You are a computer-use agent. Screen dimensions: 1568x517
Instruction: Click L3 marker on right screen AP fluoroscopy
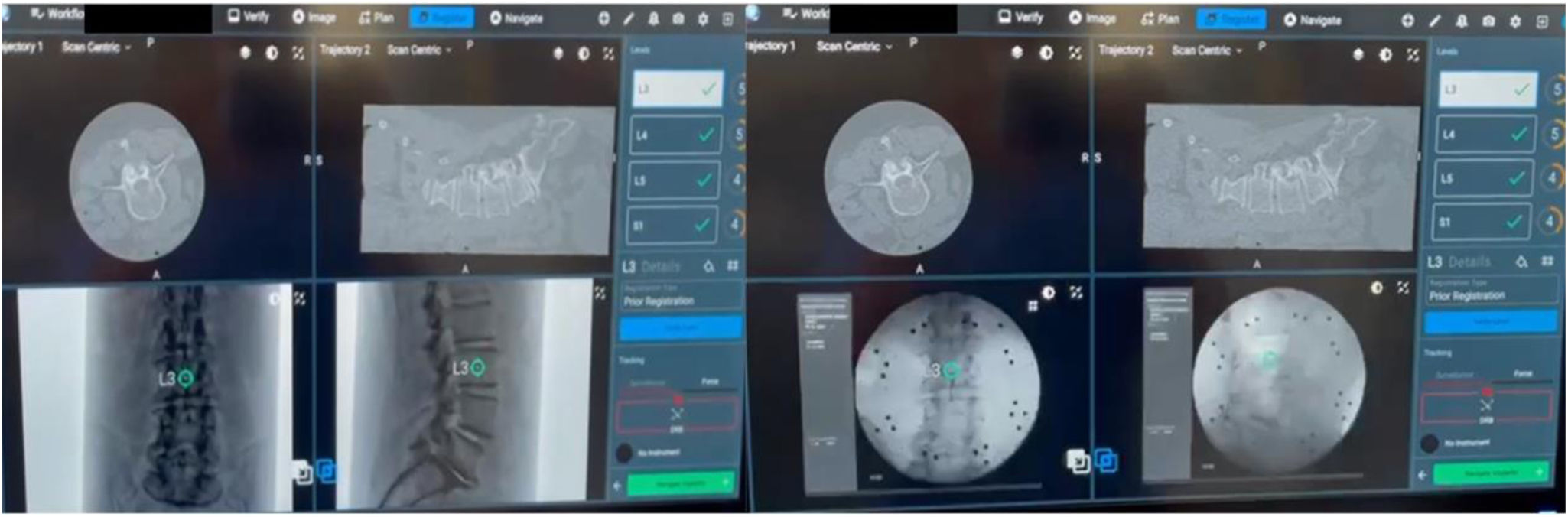click(x=951, y=371)
